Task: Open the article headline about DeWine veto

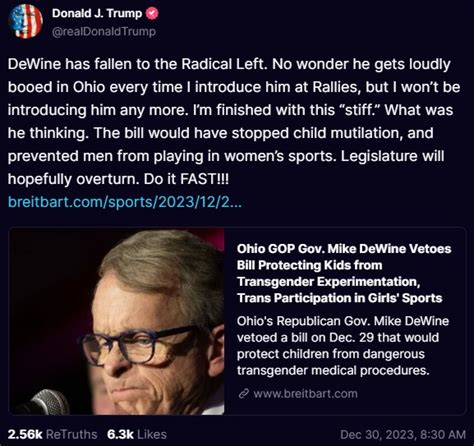Action: pyautogui.click(x=344, y=273)
